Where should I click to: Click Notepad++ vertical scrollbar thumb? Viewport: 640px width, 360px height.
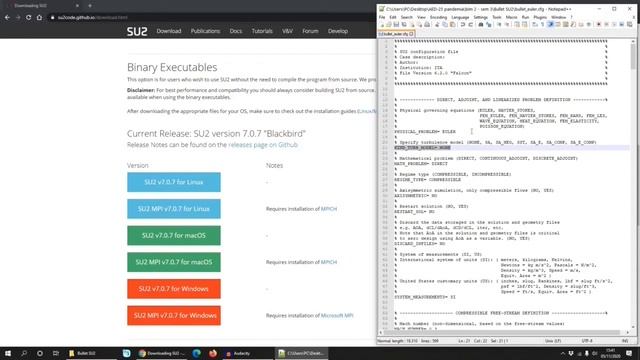(633, 57)
